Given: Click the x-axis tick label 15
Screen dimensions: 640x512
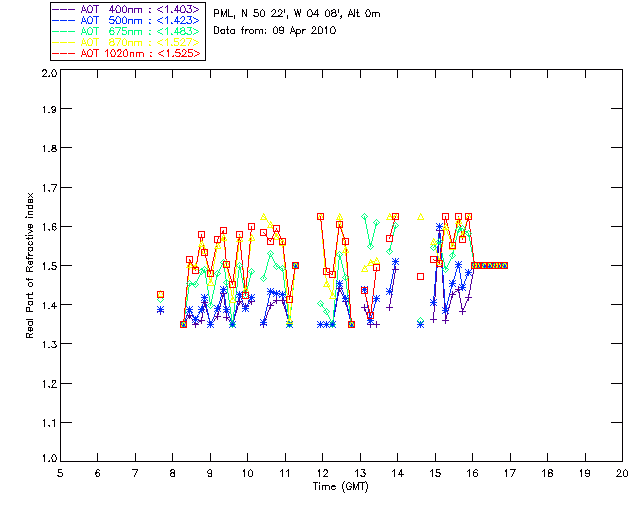Looking at the screenshot, I should 435,473.
